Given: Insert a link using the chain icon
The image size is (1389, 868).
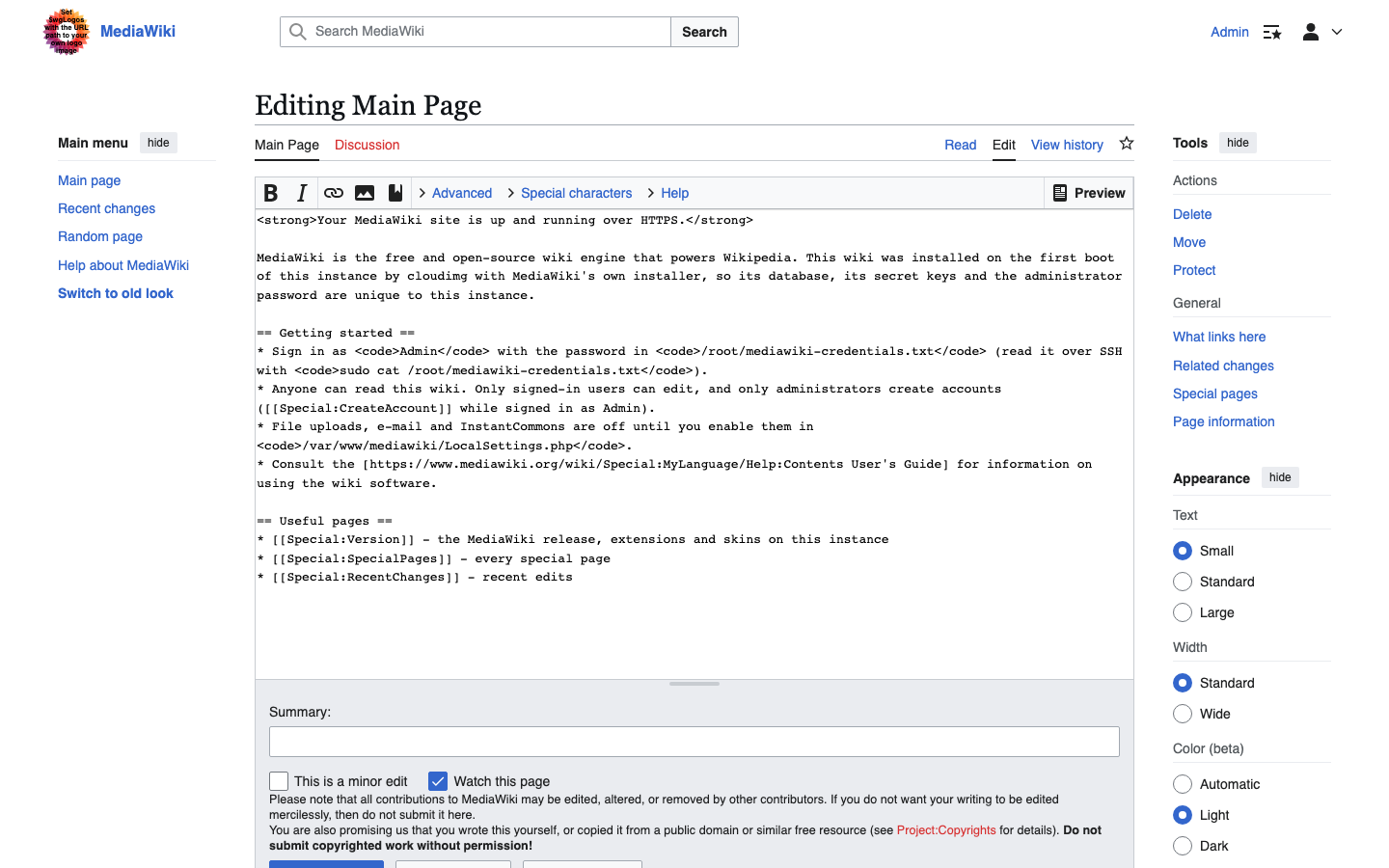Looking at the screenshot, I should [x=334, y=193].
